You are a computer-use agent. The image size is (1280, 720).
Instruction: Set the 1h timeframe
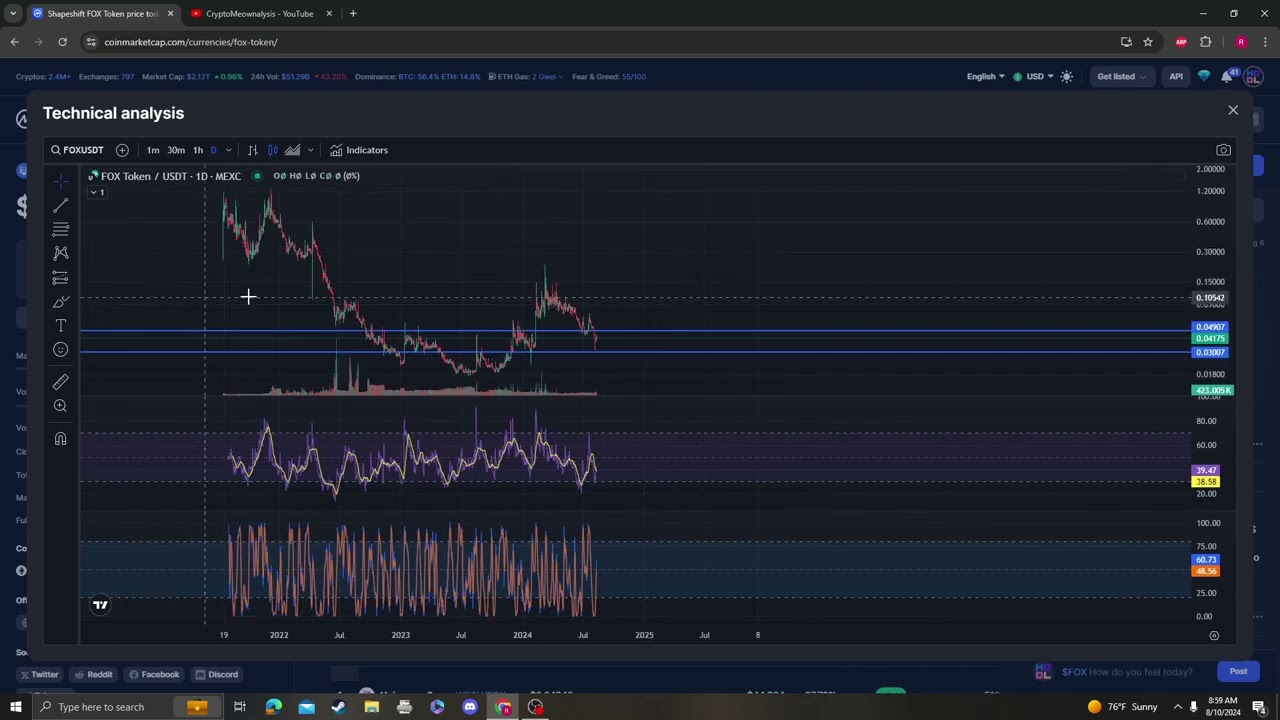198,150
